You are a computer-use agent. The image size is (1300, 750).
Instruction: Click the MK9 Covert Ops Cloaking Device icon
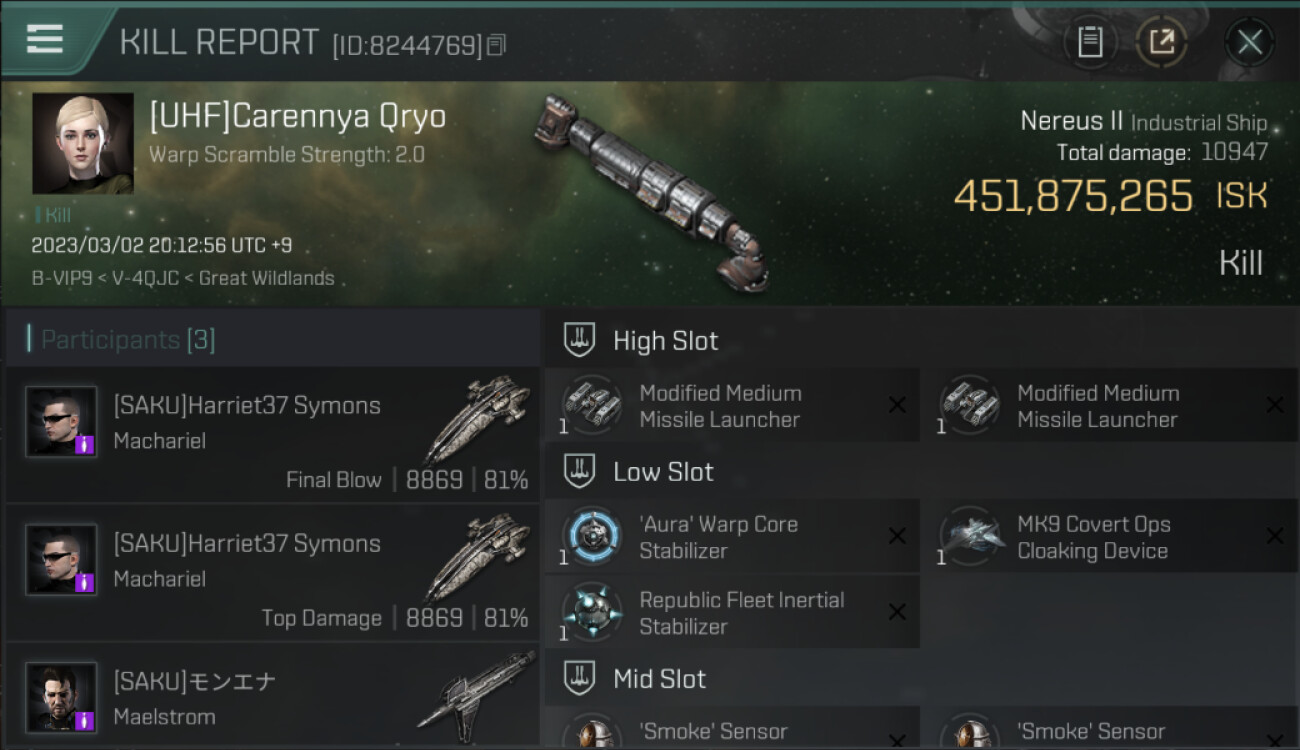(x=970, y=537)
